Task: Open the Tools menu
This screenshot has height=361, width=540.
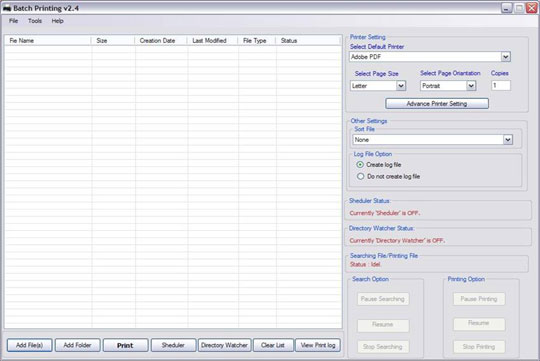Action: [x=35, y=21]
